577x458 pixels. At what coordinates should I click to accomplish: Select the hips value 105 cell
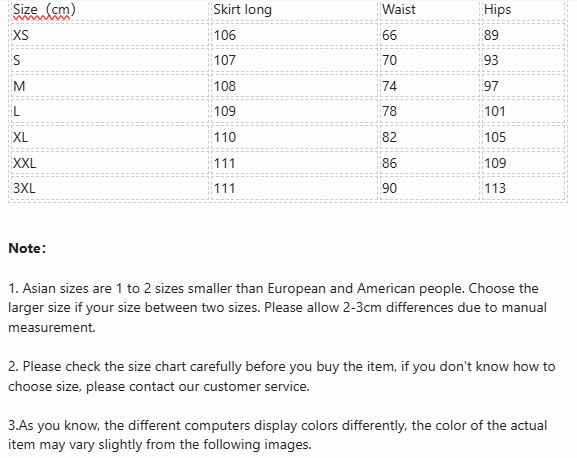pyautogui.click(x=523, y=137)
